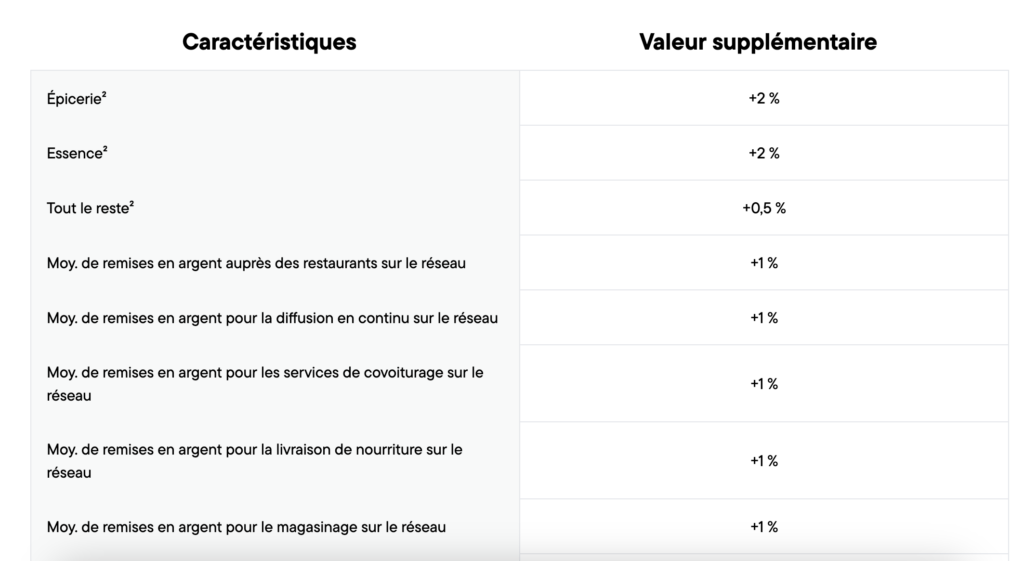The width and height of the screenshot is (1024, 561).
Task: Open footnote 2 beside Essence
Action: point(105,150)
